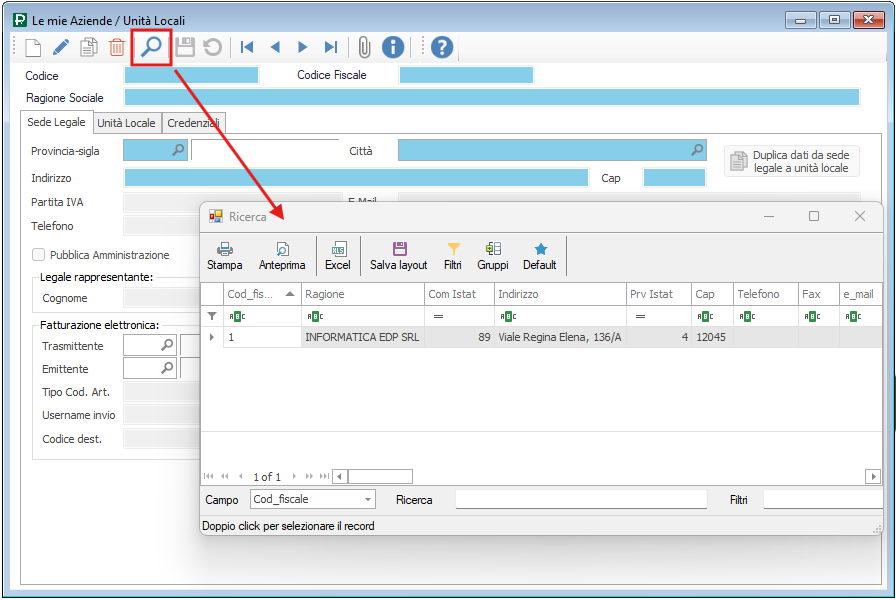
Task: Click Stampa in the Ricerca toolbar
Action: [x=225, y=256]
